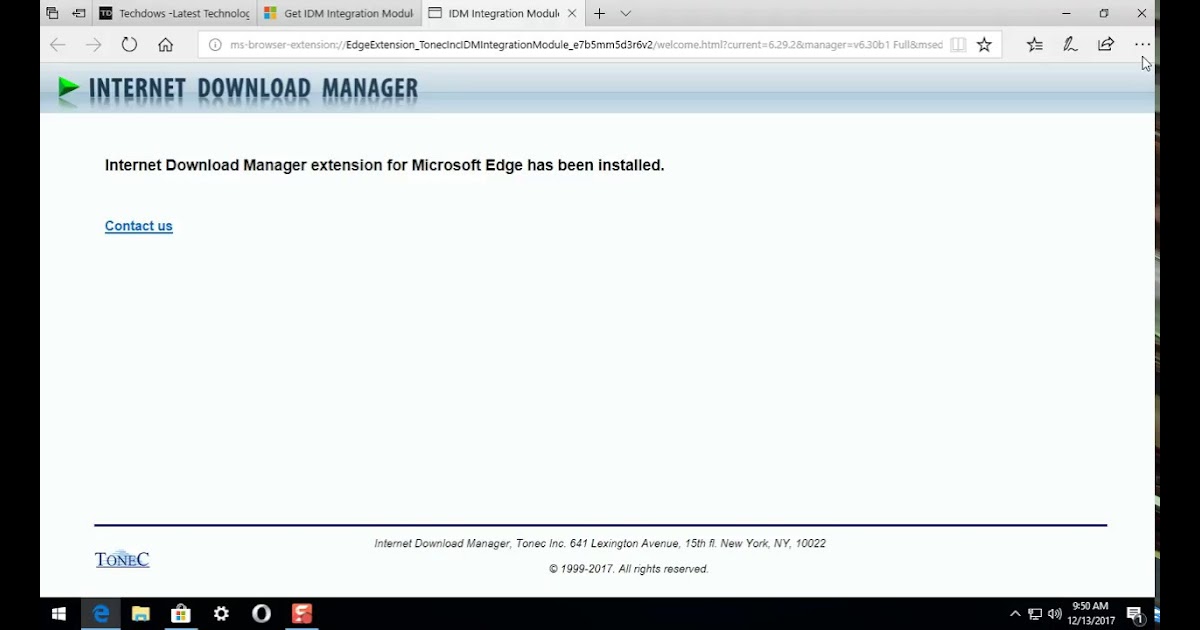
Task: Open a new tab with plus button
Action: pyautogui.click(x=599, y=14)
